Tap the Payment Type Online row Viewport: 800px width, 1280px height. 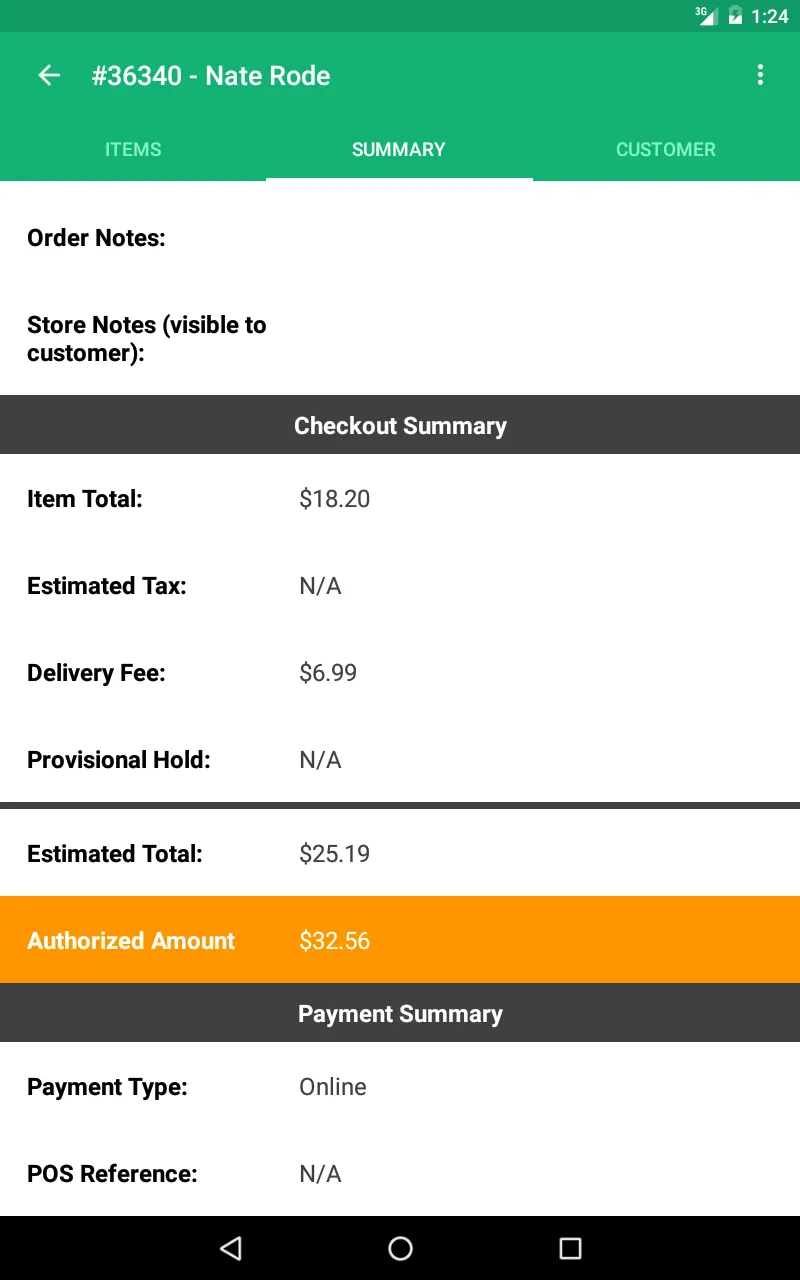pyautogui.click(x=400, y=1087)
